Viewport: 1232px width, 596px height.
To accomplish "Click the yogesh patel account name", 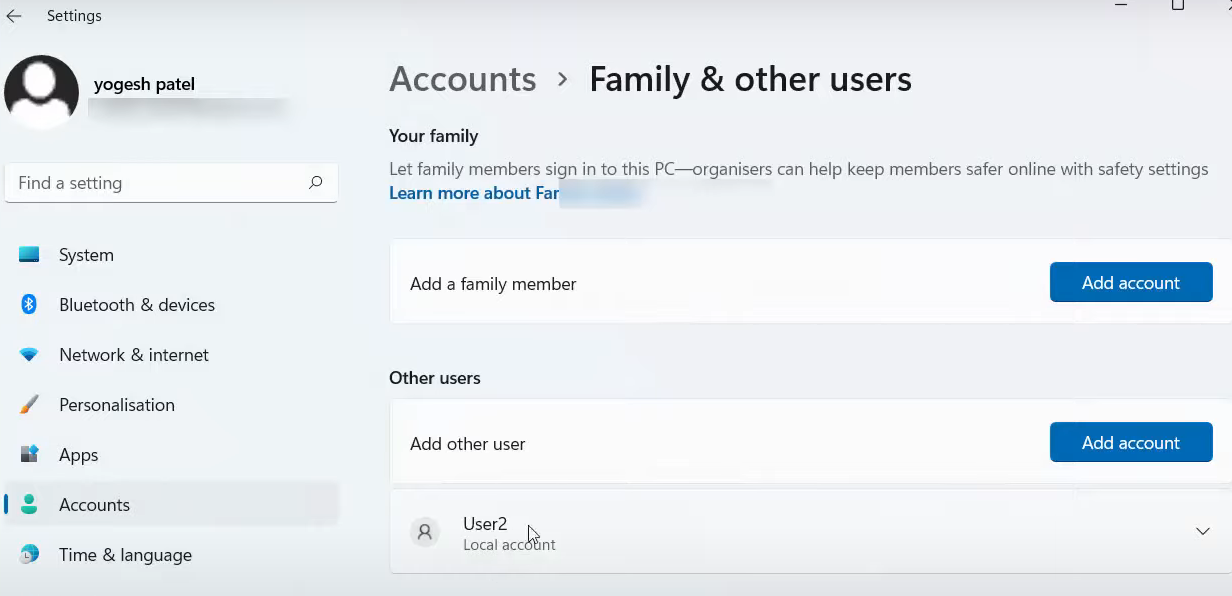I will click(144, 84).
